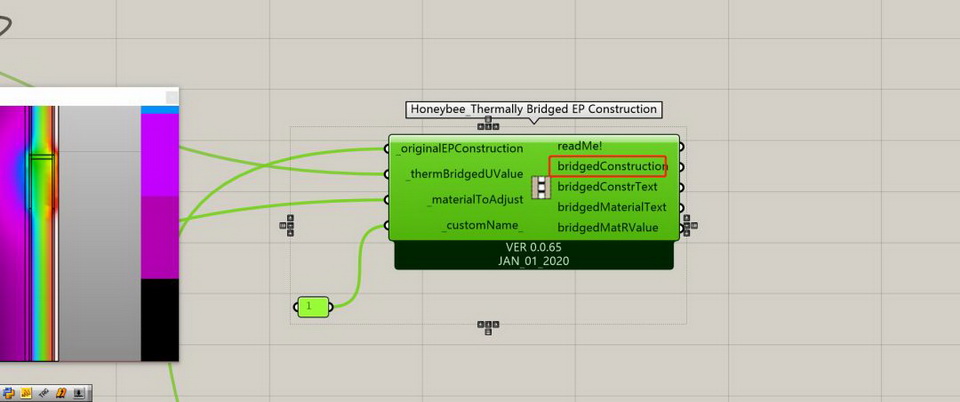Image resolution: width=960 pixels, height=402 pixels.
Task: Click the download arrow icon in bottom toolbar
Action: click(x=77, y=393)
